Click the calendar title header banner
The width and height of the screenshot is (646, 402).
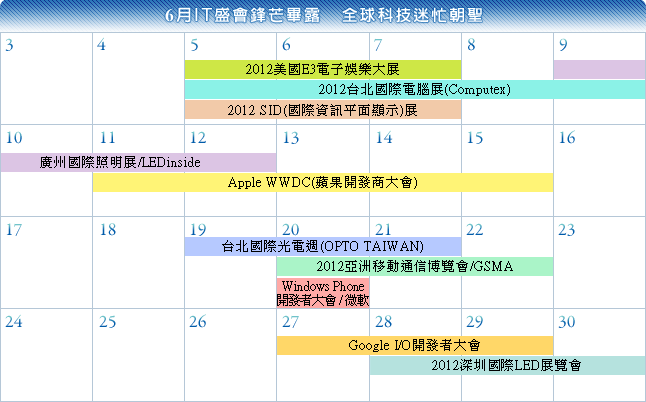click(322, 15)
